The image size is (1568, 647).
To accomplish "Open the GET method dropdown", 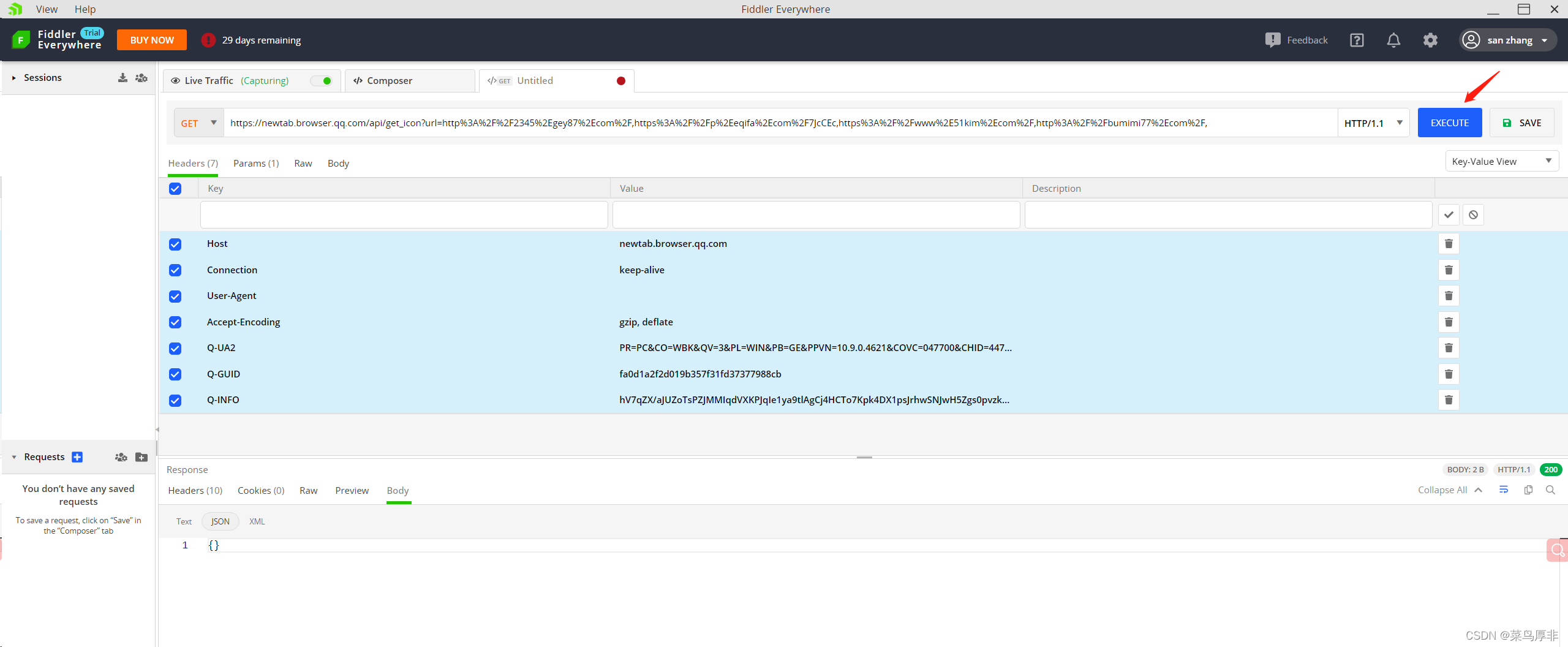I will click(199, 123).
